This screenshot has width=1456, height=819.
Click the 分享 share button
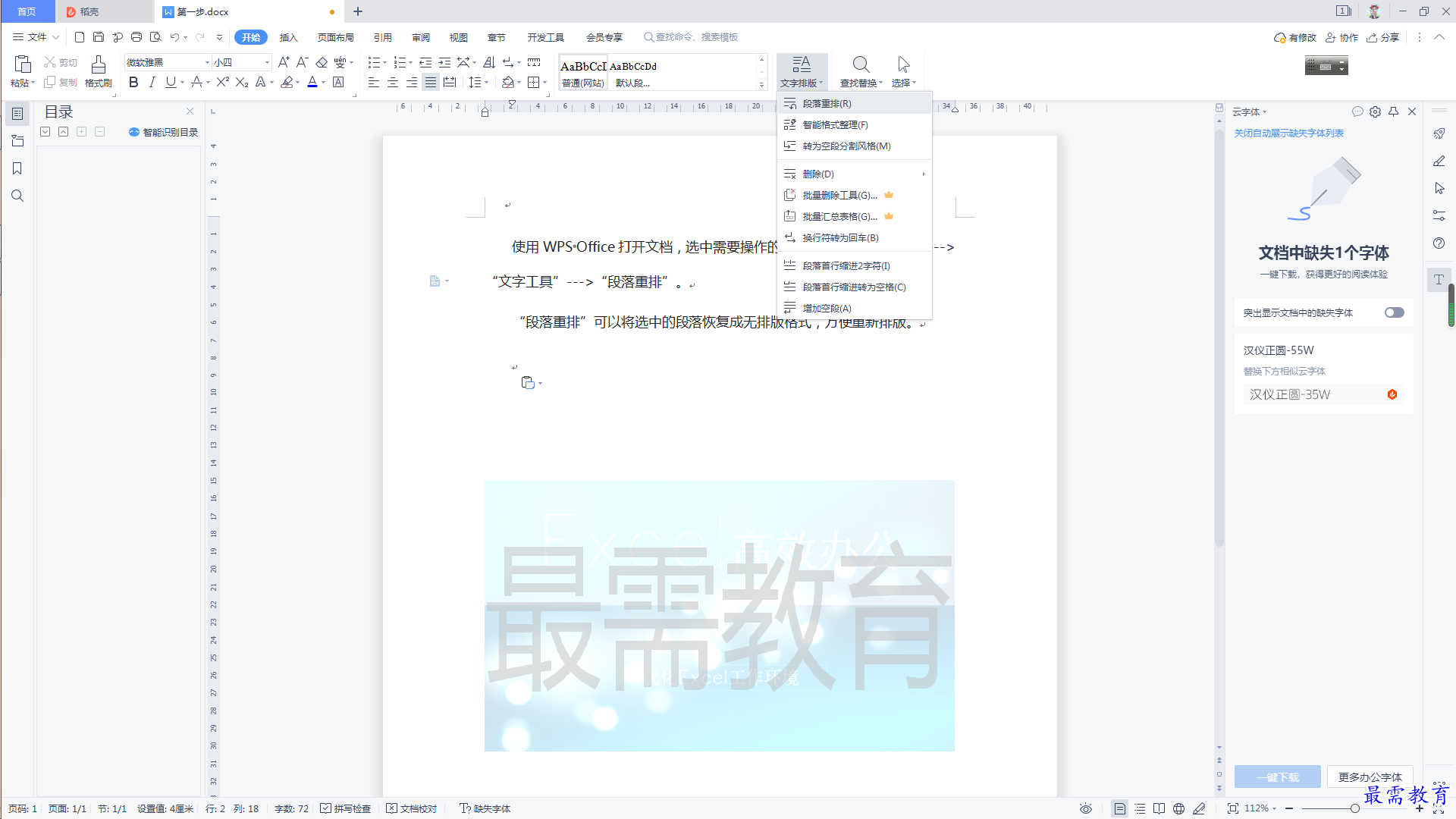1382,37
